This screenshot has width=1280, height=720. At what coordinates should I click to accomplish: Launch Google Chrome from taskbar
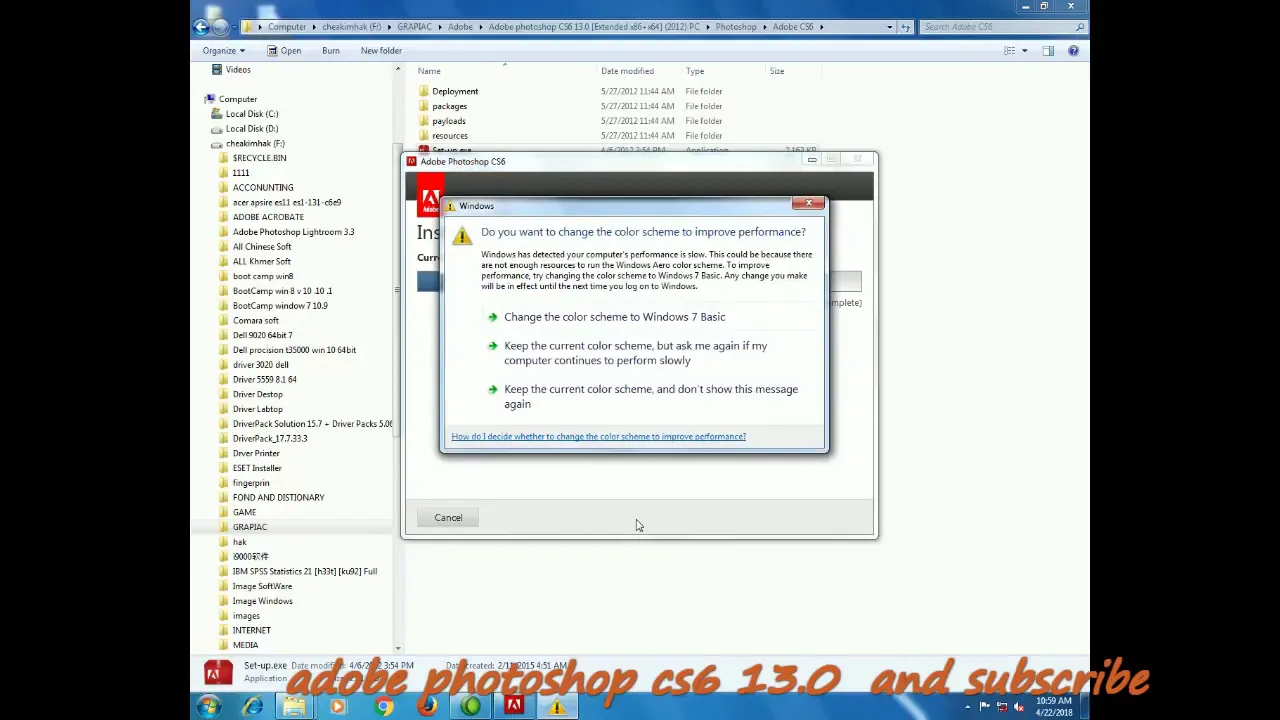(x=383, y=707)
